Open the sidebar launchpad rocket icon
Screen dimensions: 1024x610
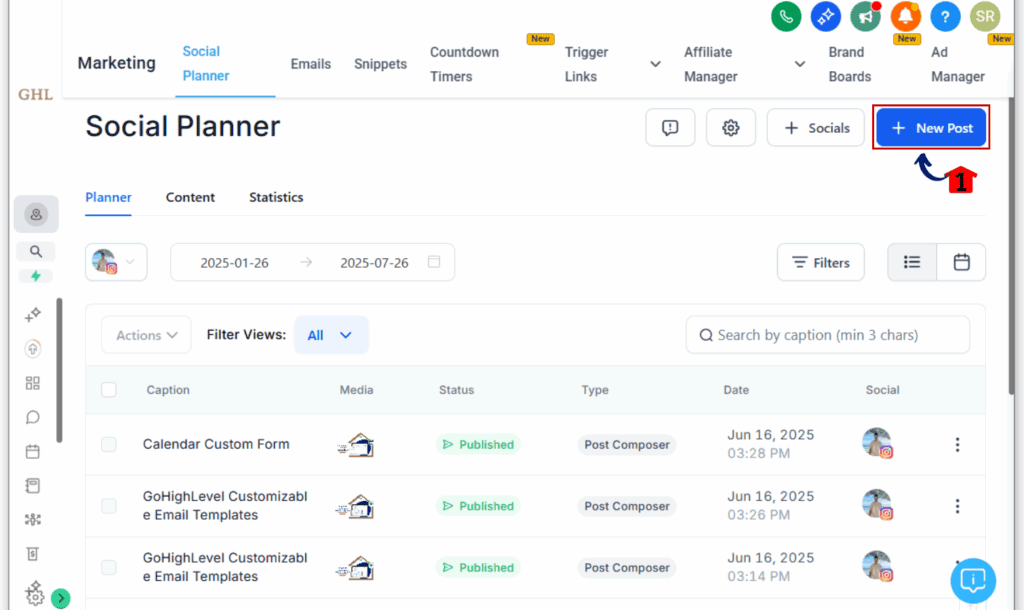33,349
